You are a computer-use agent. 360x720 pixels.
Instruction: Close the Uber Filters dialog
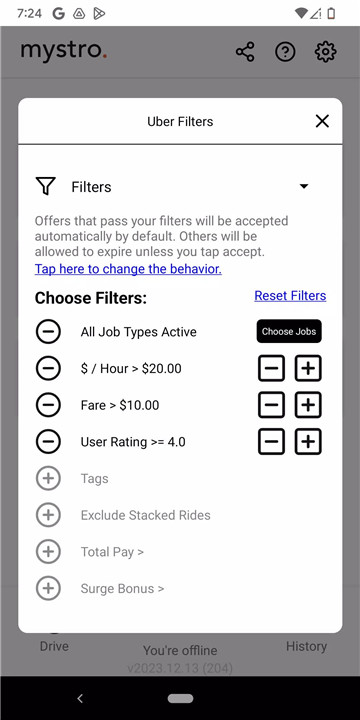coord(322,121)
